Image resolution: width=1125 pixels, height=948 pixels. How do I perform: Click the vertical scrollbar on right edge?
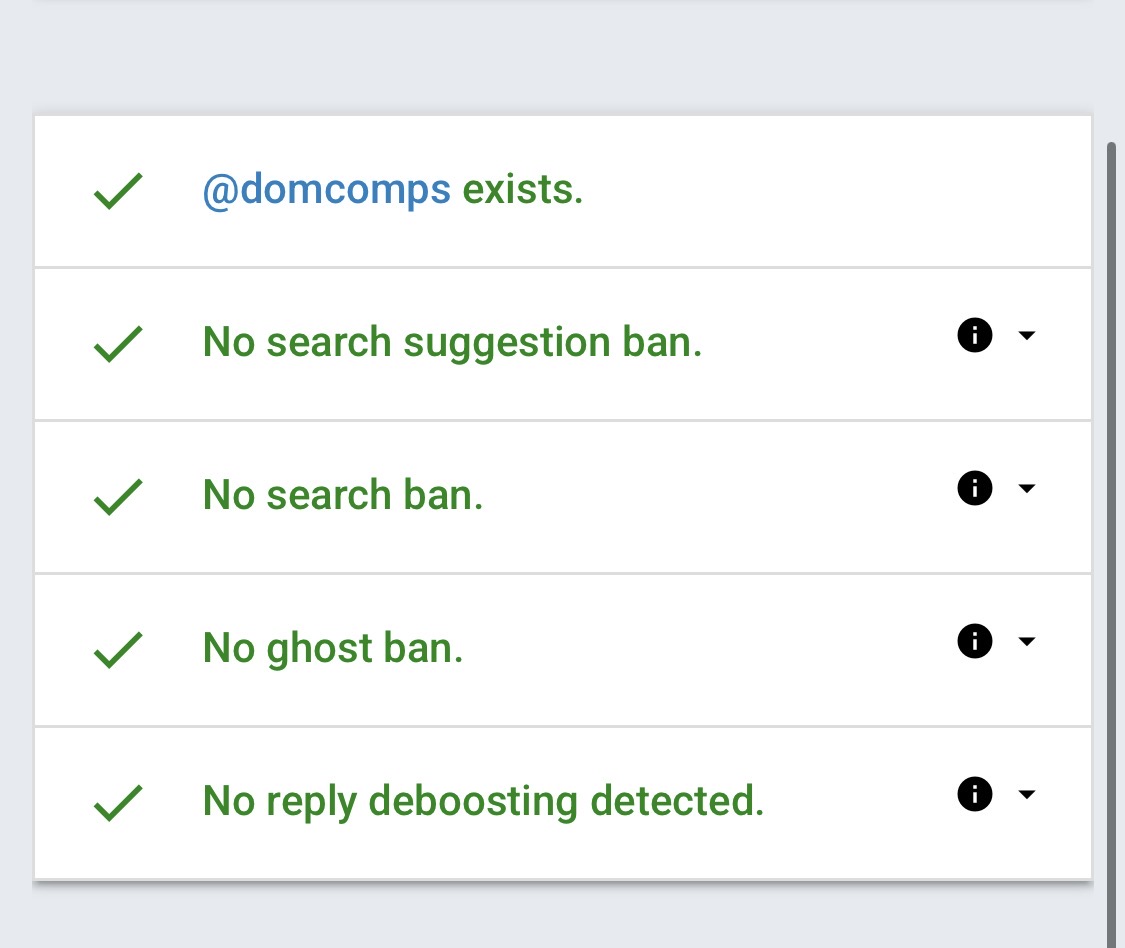(x=1111, y=545)
